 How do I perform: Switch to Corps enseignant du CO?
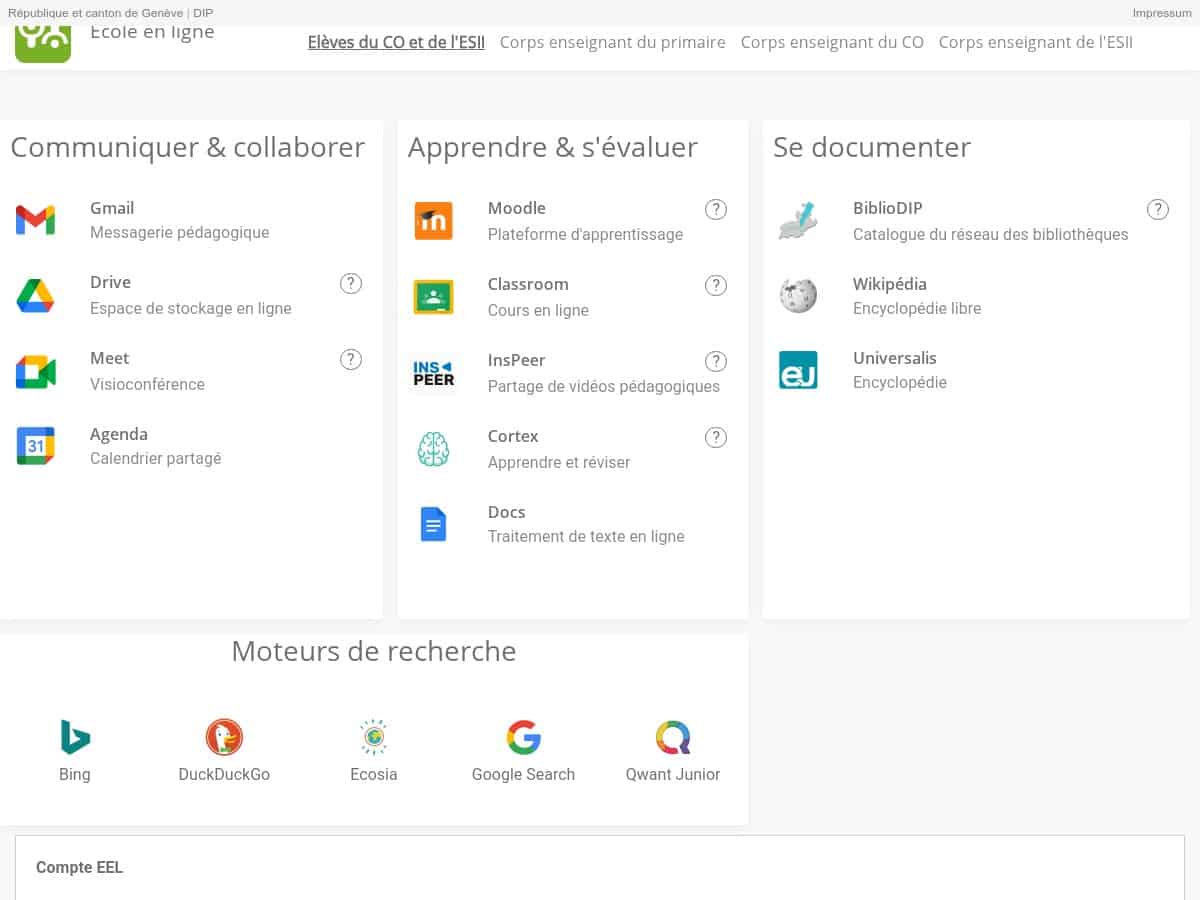(x=832, y=42)
